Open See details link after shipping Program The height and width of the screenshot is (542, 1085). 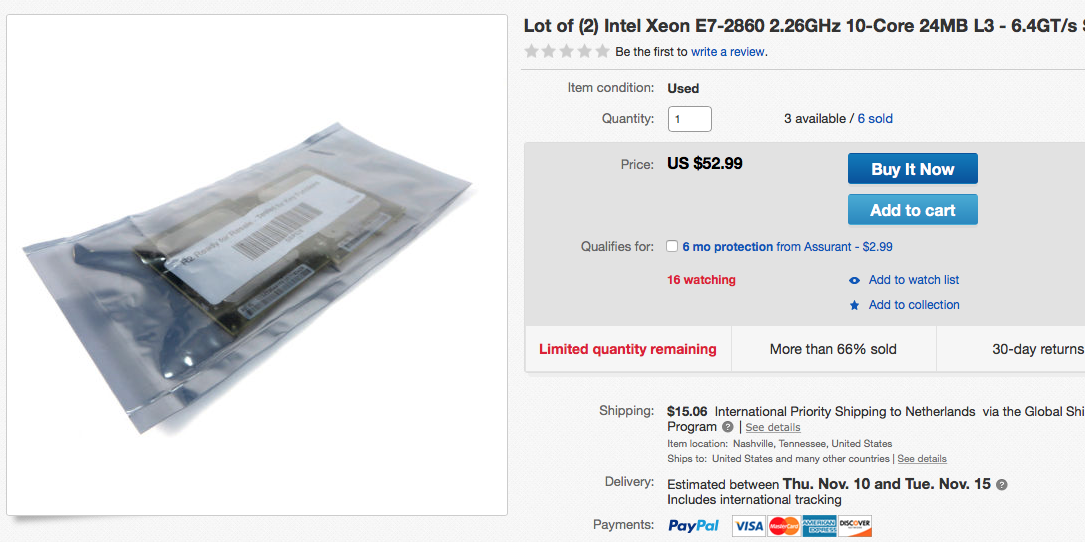(x=773, y=427)
